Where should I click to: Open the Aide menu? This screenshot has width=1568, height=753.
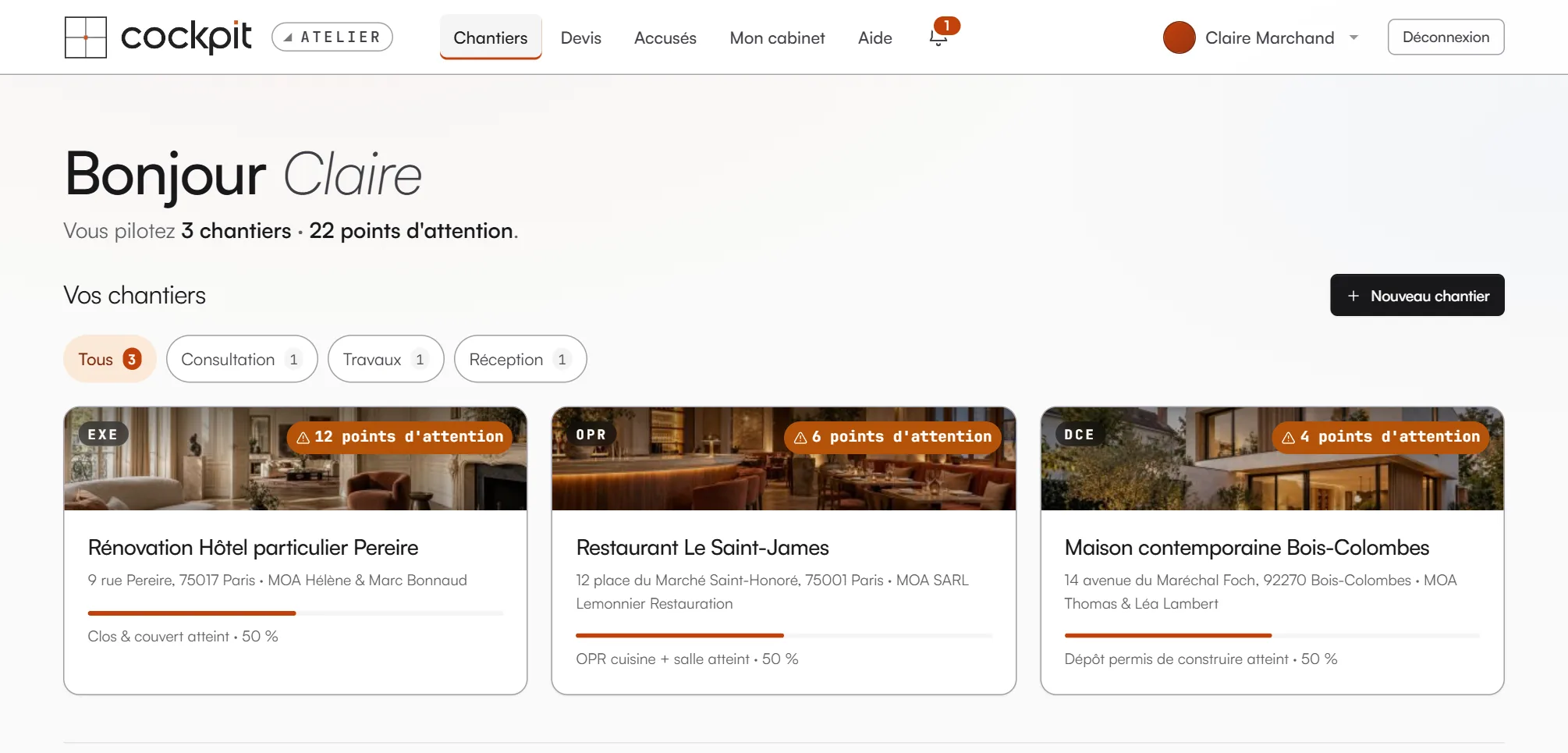pos(875,37)
